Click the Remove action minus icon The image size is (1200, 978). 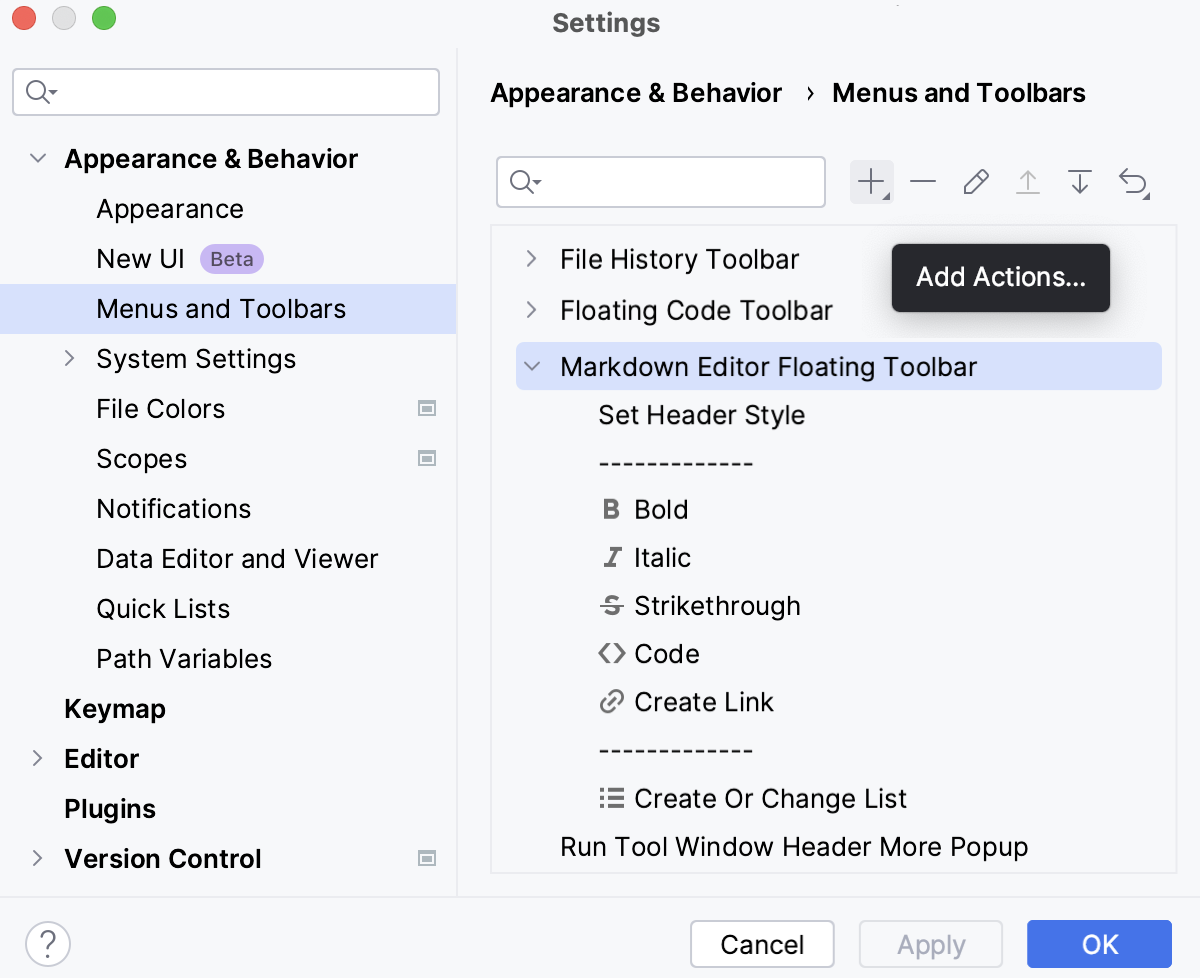coord(923,181)
